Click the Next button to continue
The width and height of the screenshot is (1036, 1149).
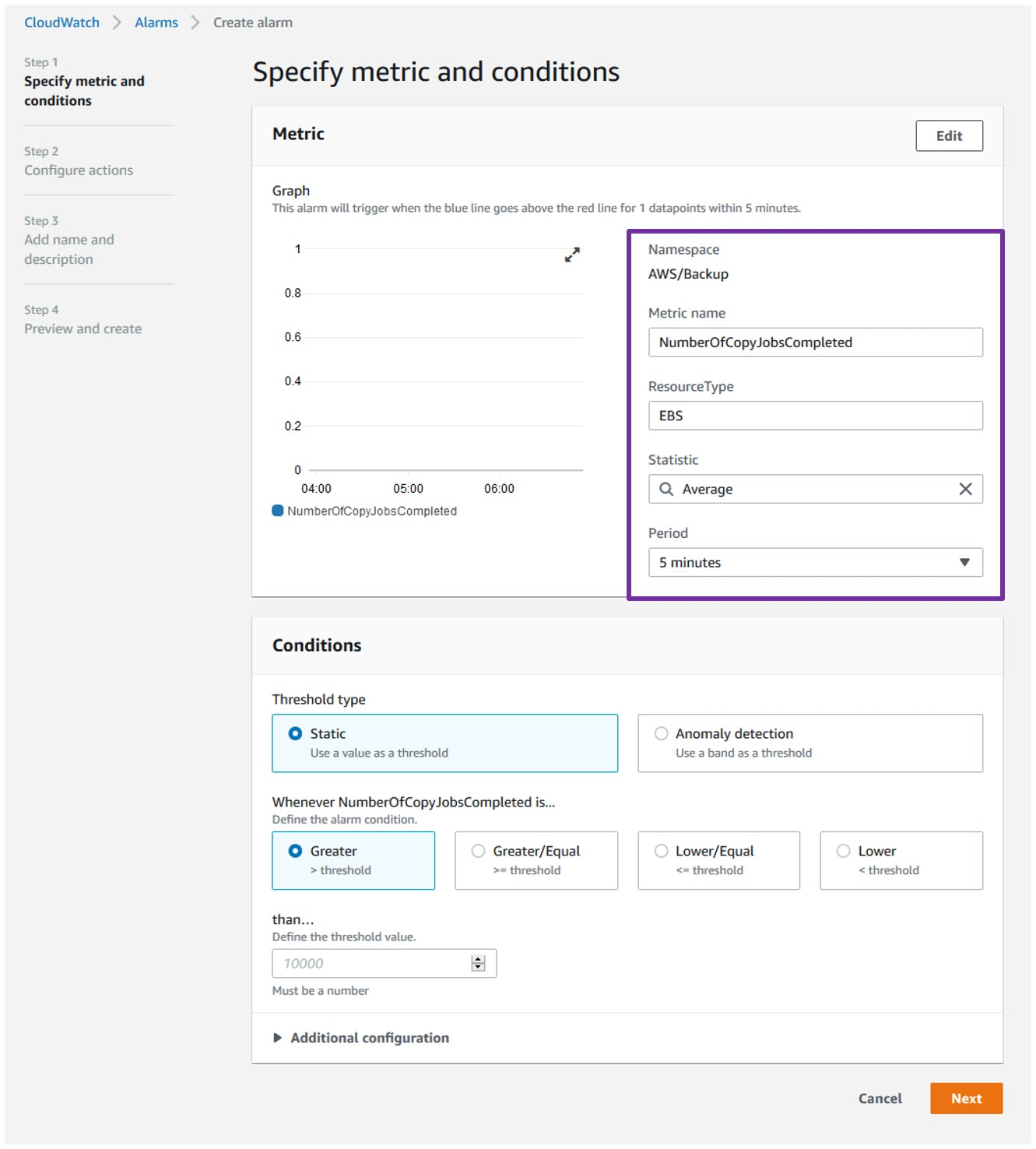coord(966,1098)
